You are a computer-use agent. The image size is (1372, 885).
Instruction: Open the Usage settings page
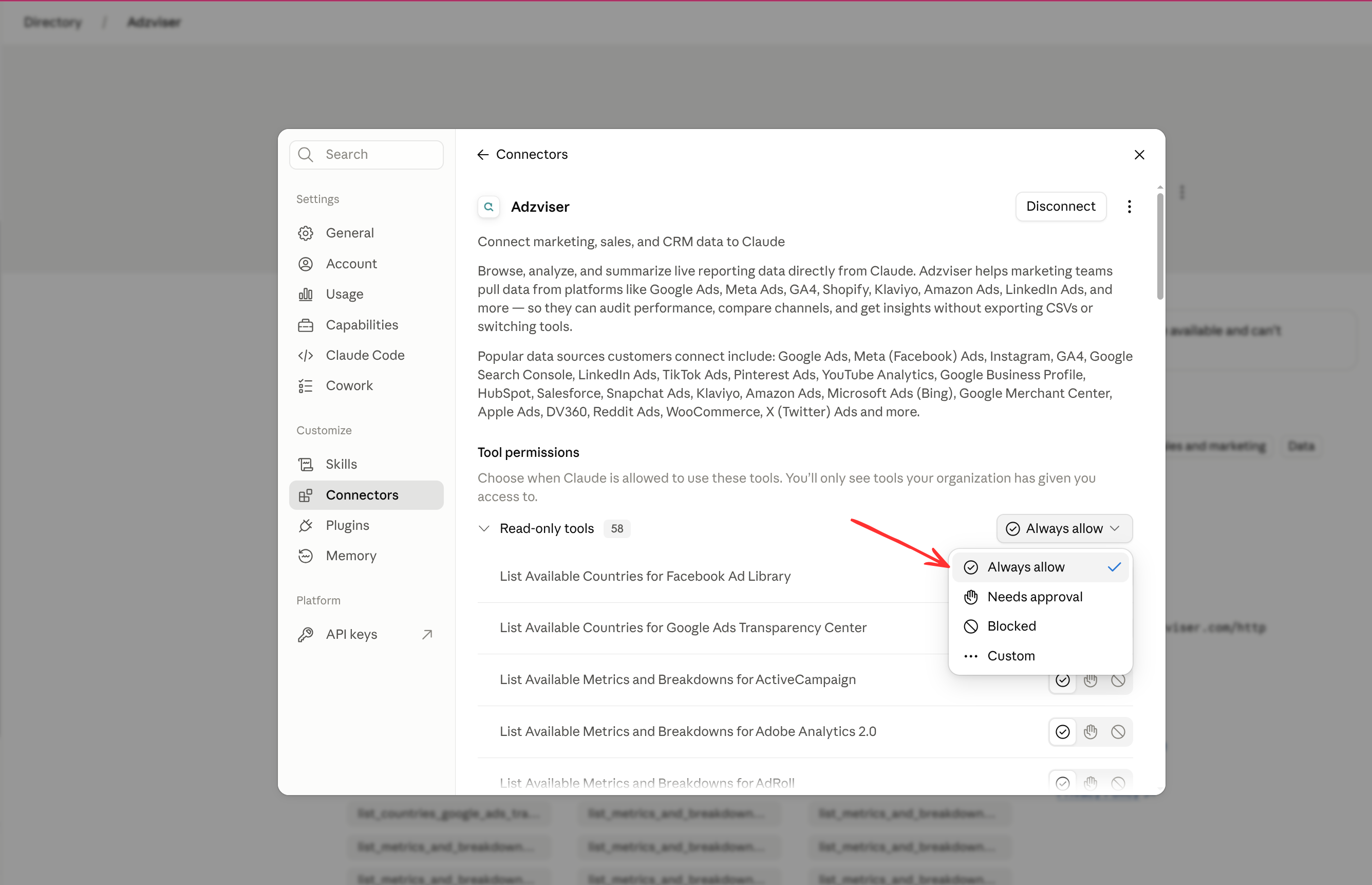[x=366, y=294]
